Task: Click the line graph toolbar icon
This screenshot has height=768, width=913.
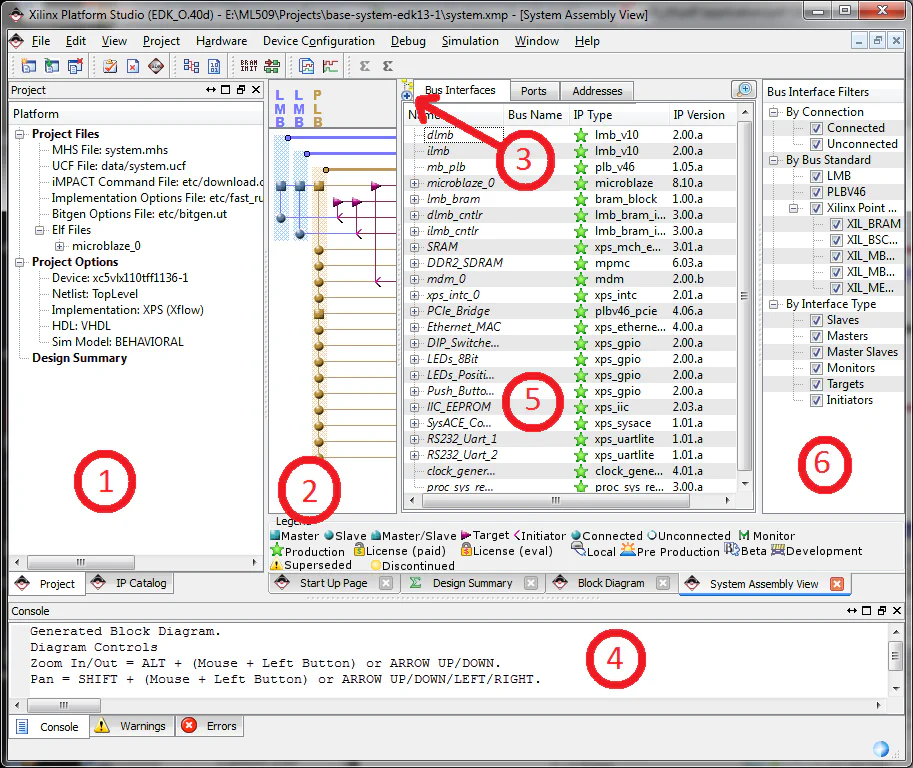Action: [x=329, y=66]
